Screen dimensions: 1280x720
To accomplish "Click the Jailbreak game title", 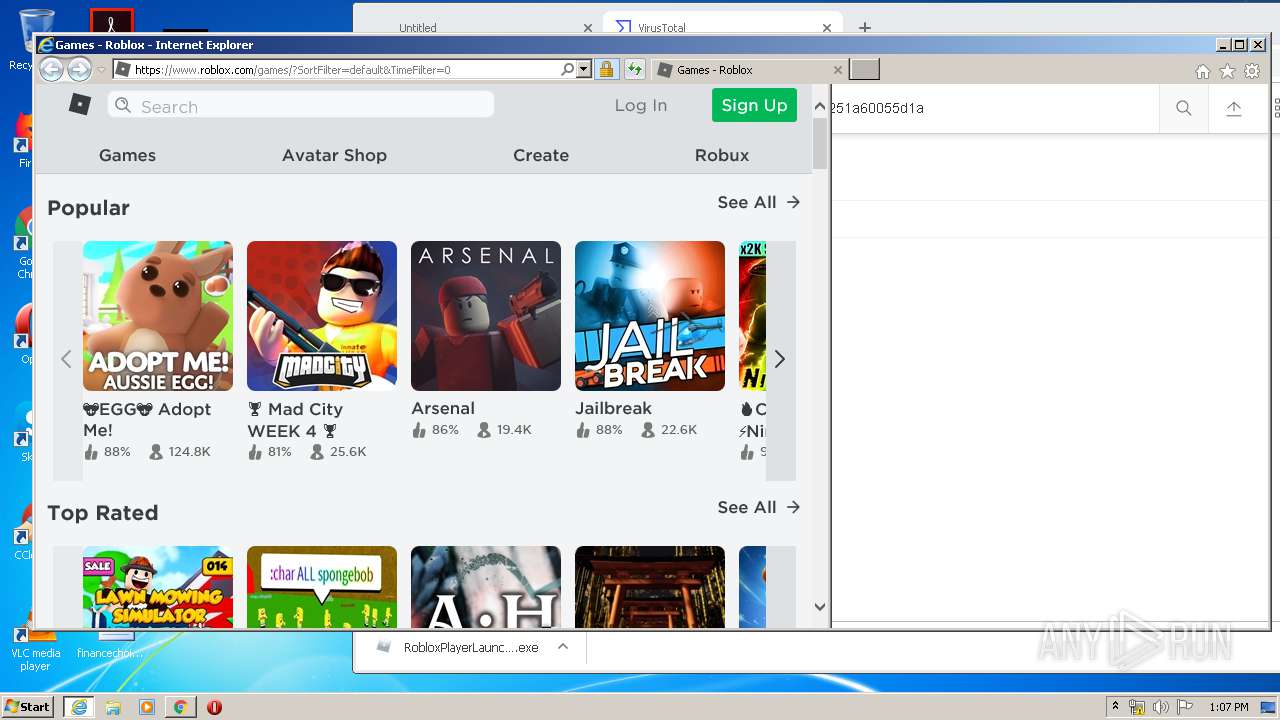I will [x=613, y=408].
